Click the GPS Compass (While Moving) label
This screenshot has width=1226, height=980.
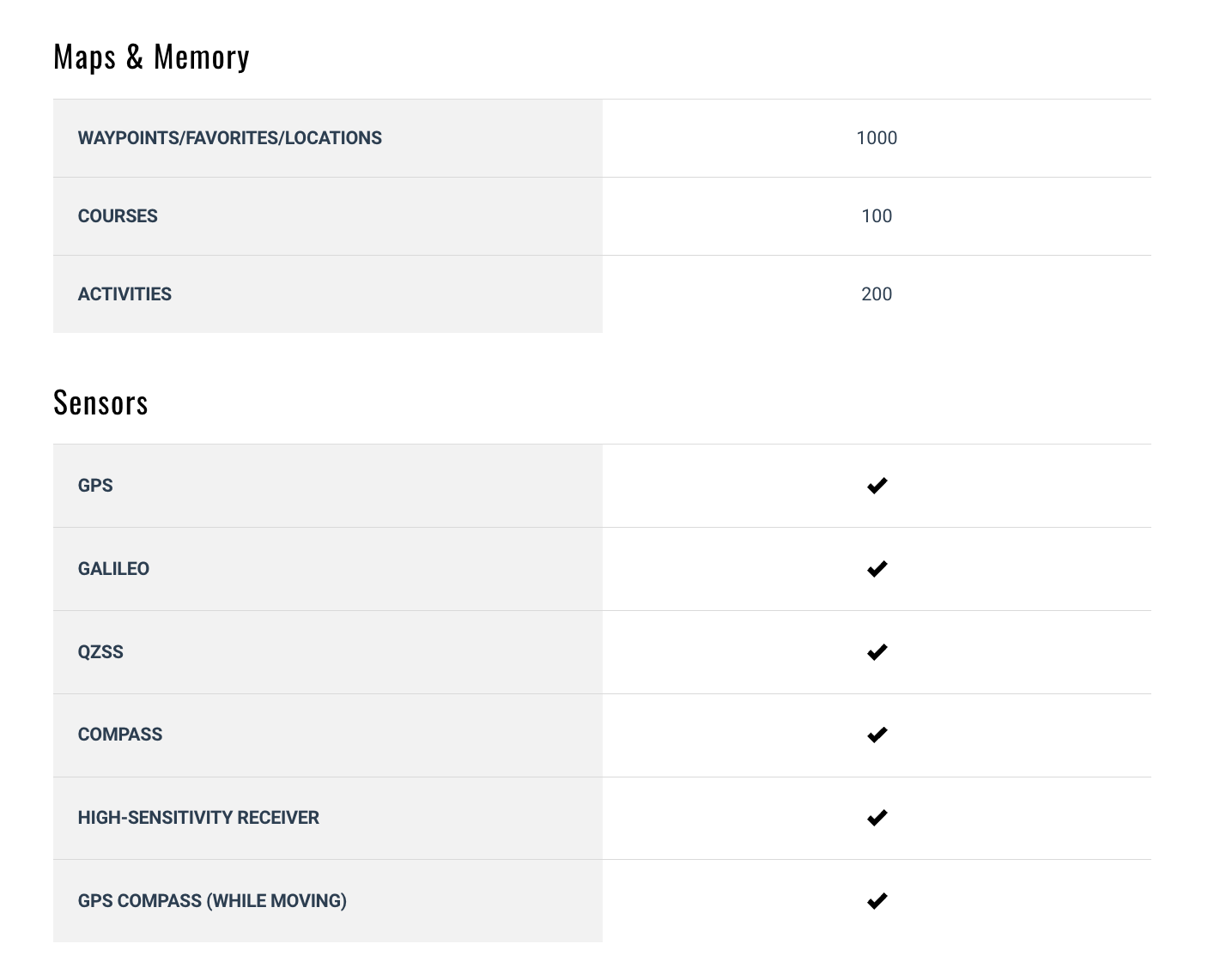click(x=212, y=901)
